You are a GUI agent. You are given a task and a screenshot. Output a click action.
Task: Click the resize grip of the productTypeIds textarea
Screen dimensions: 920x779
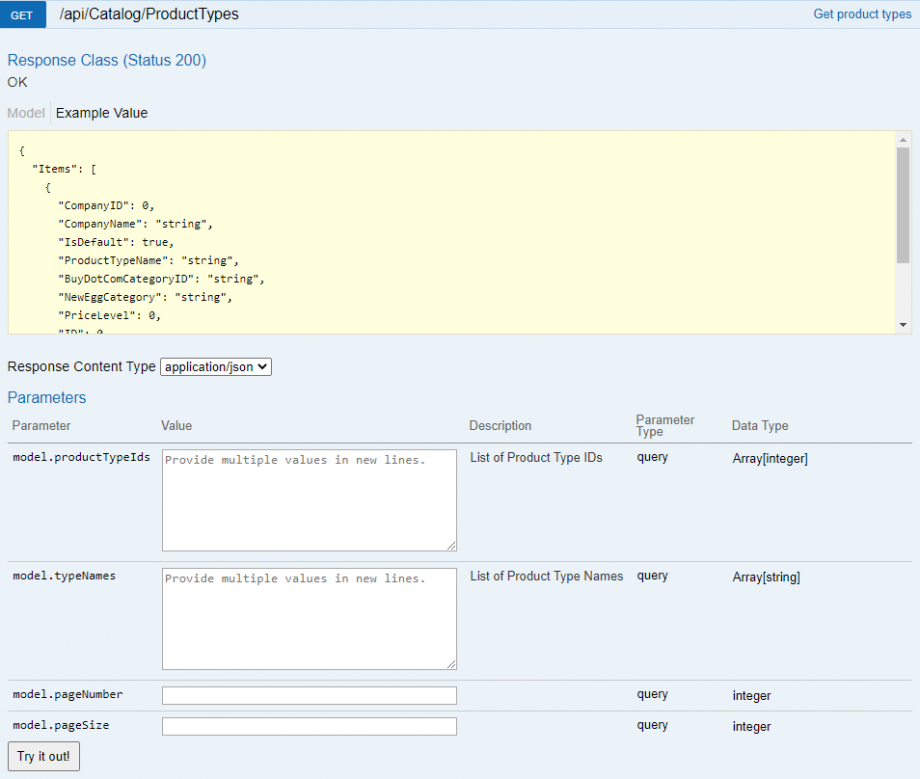tap(452, 545)
